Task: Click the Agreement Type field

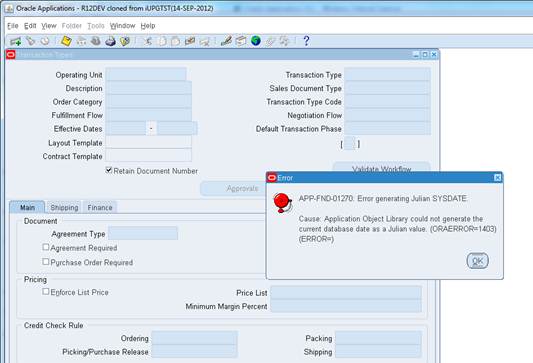Action: click(x=143, y=234)
